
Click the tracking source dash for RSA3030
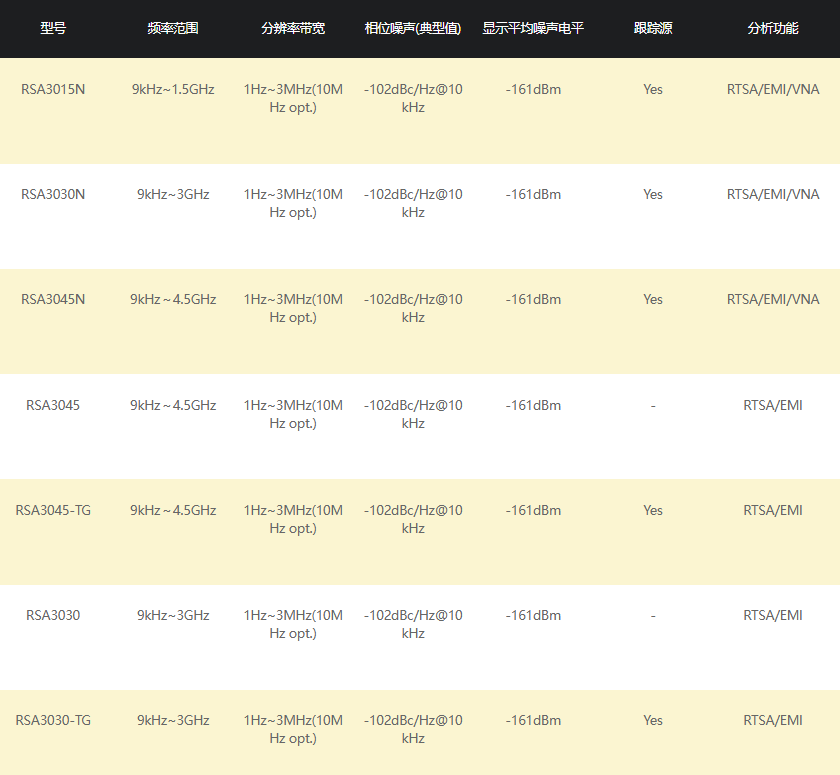[653, 616]
